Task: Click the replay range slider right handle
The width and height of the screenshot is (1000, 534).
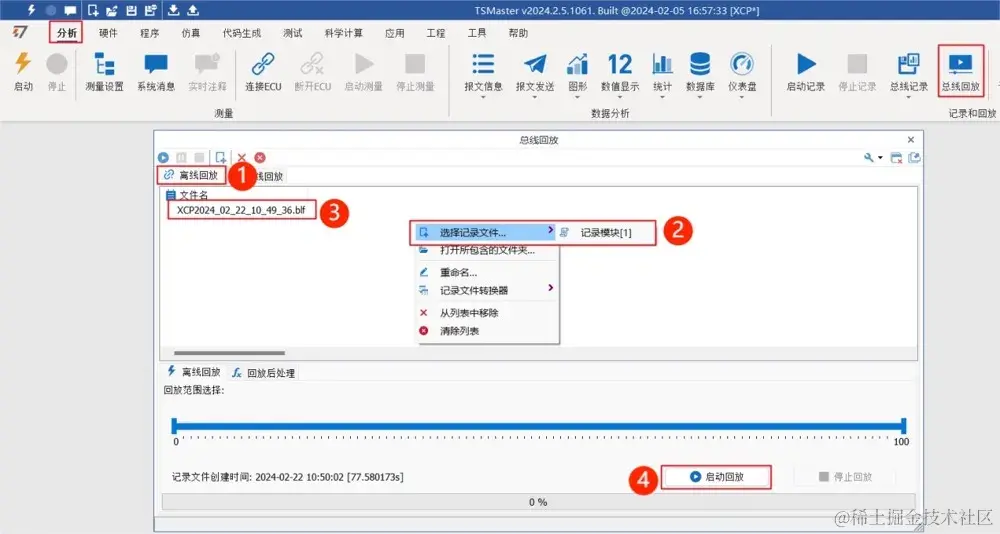Action: tap(904, 426)
